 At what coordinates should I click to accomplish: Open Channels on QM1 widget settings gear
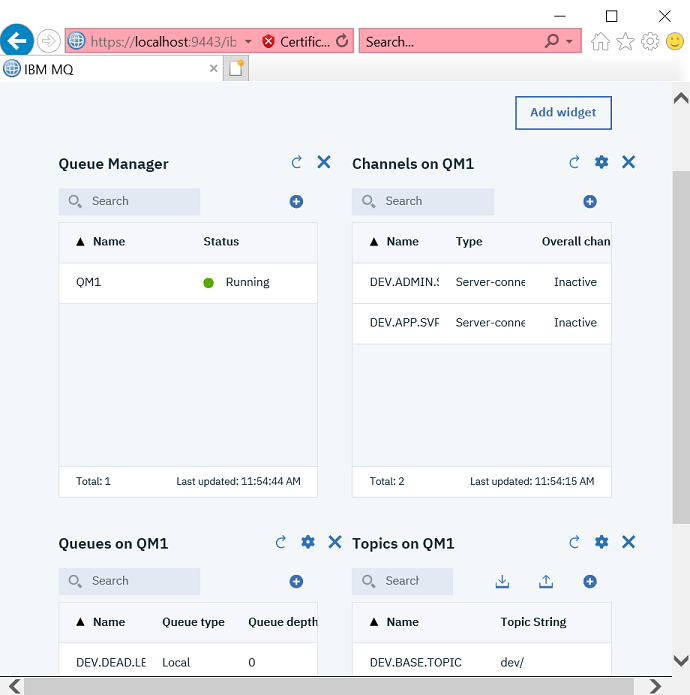601,162
